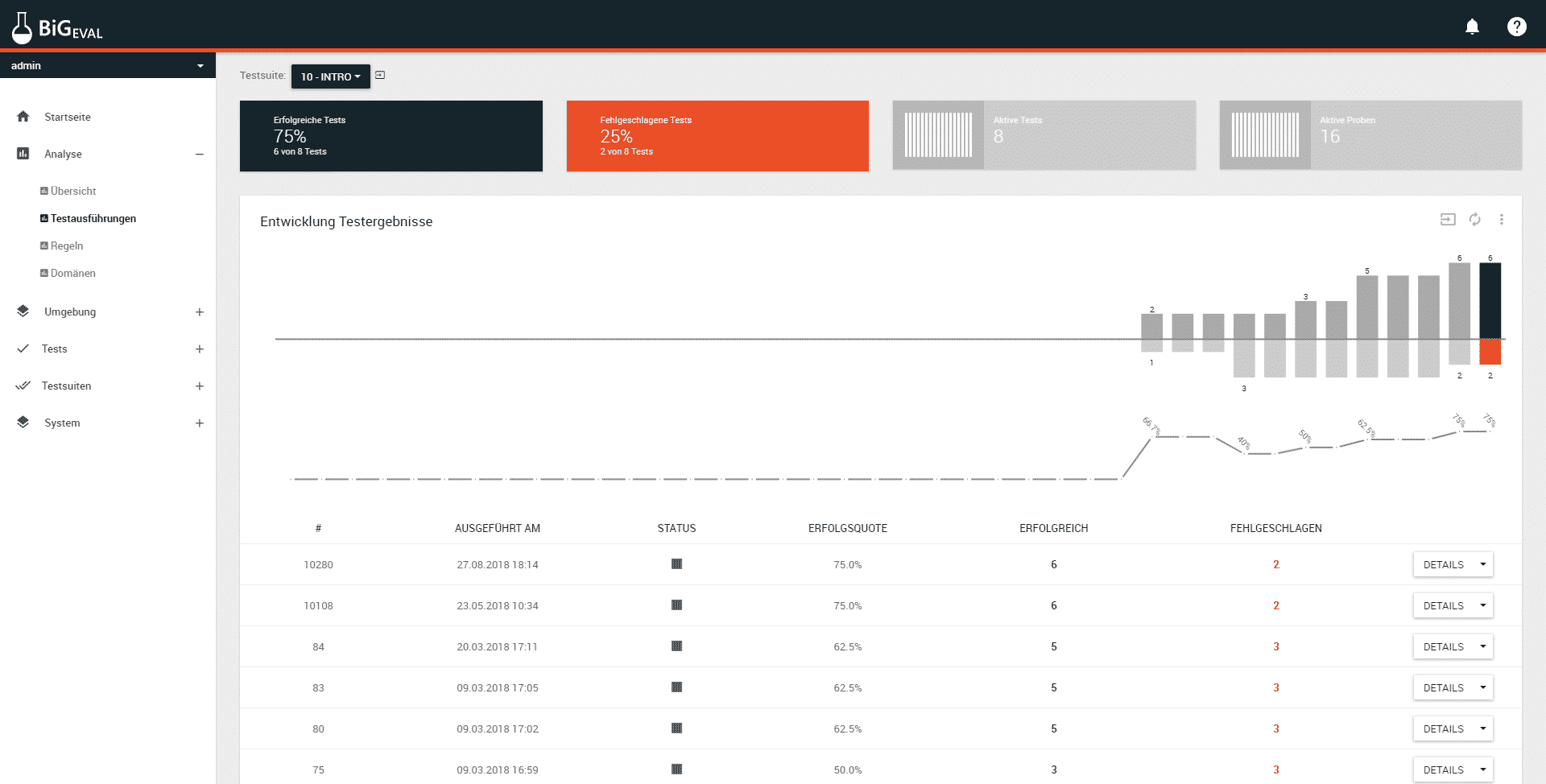This screenshot has height=784, width=1546.
Task: Open the 10 - INTRO testsuite dropdown
Action: [330, 76]
